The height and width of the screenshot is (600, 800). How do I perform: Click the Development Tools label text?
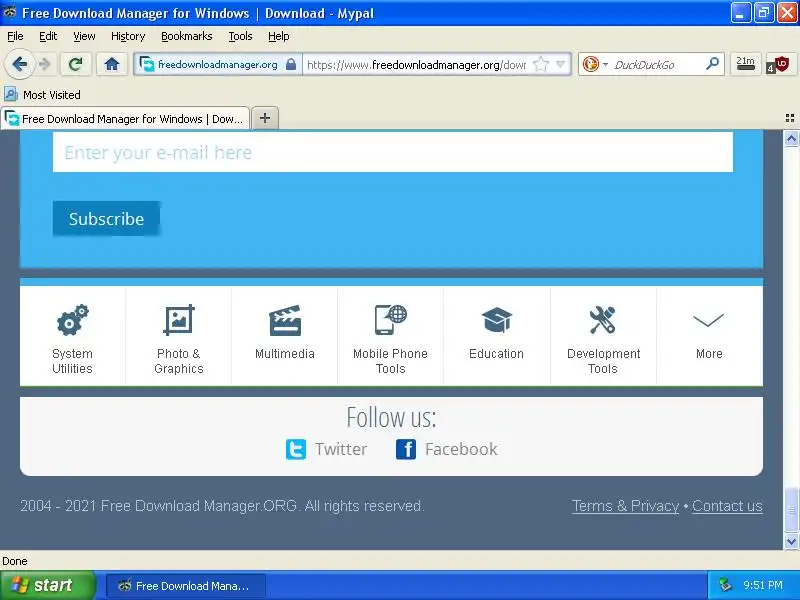point(603,361)
